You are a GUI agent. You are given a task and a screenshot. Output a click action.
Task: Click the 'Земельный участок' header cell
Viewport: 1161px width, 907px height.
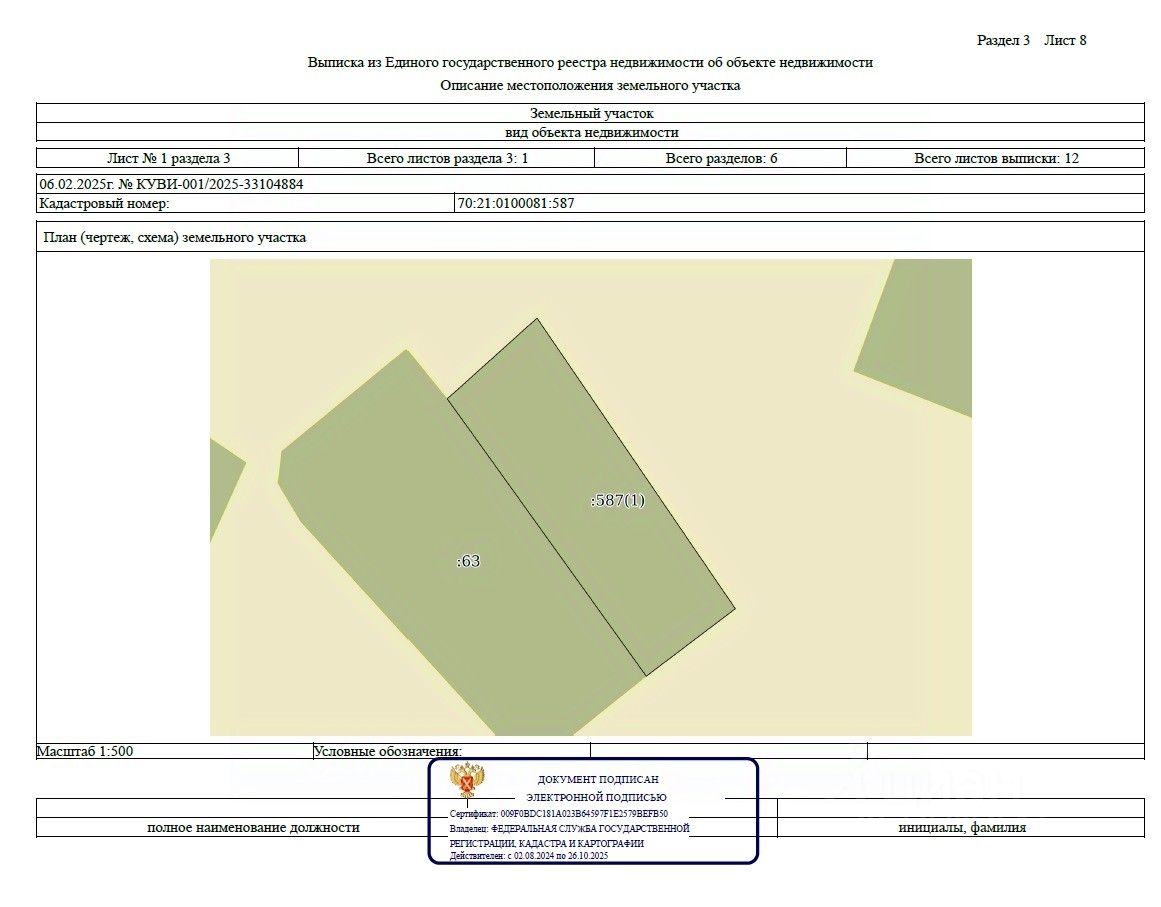[x=591, y=113]
